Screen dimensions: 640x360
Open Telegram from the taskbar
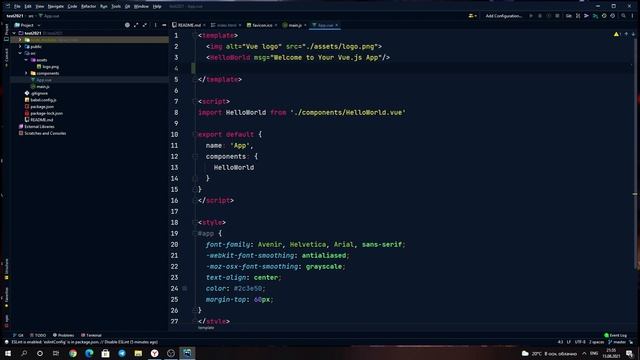[122, 353]
